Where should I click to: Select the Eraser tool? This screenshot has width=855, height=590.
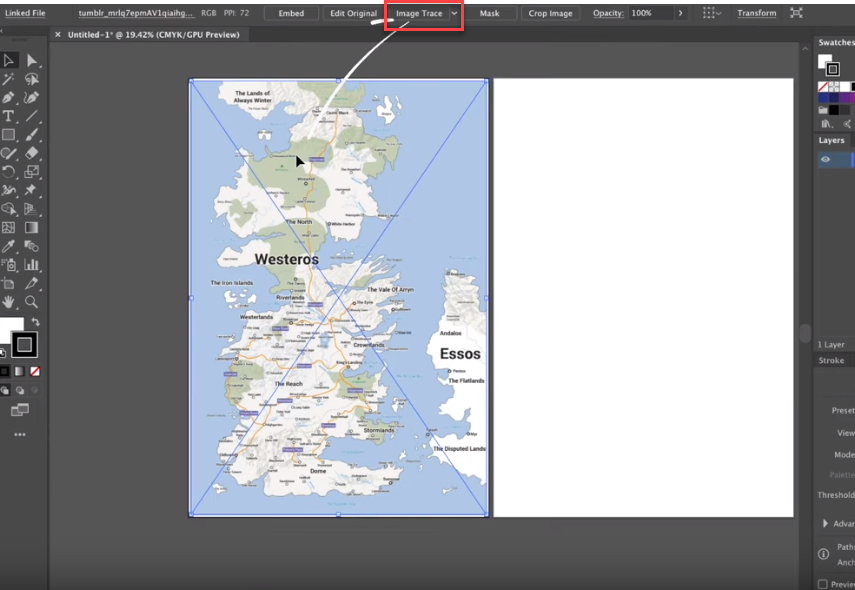pos(32,153)
